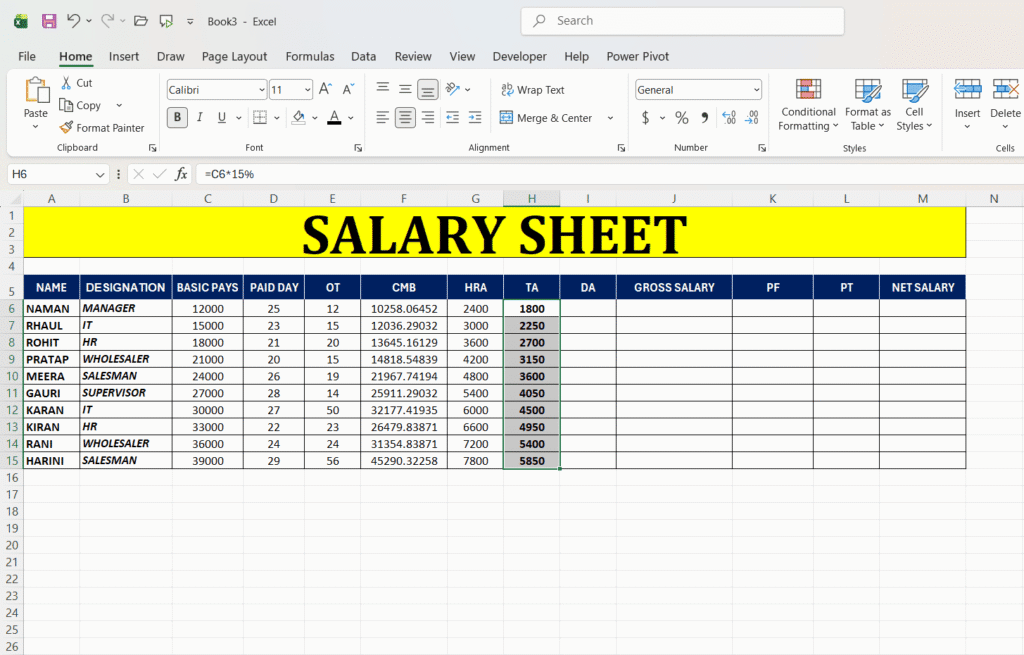Image resolution: width=1024 pixels, height=655 pixels.
Task: Select the Format Painter brush
Action: 66,127
